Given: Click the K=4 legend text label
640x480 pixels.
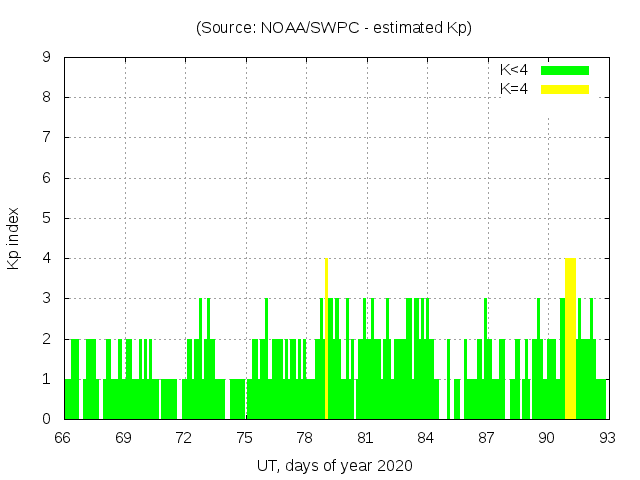Looking at the screenshot, I should pos(514,89).
